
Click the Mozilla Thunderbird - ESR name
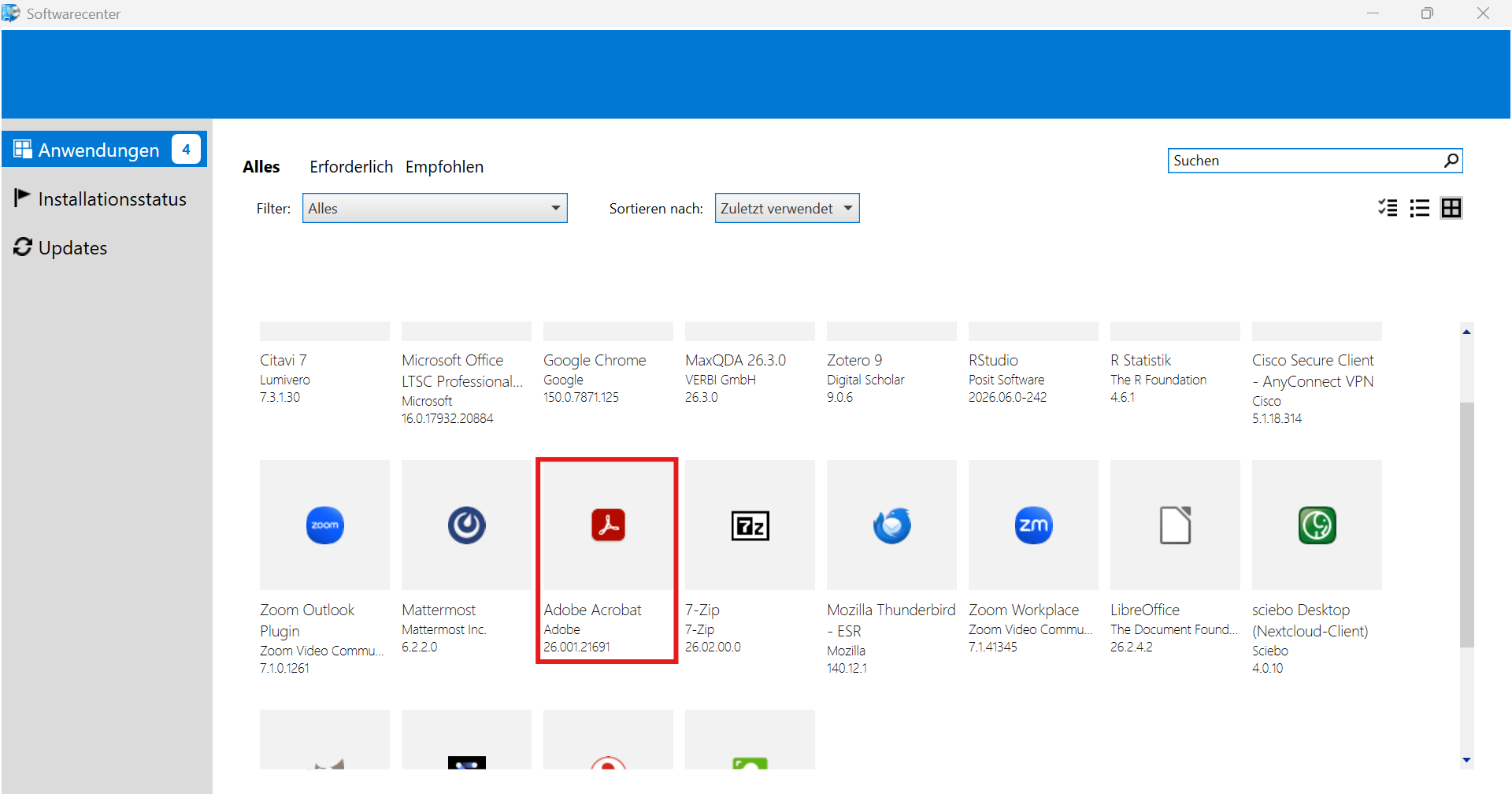pyautogui.click(x=891, y=621)
